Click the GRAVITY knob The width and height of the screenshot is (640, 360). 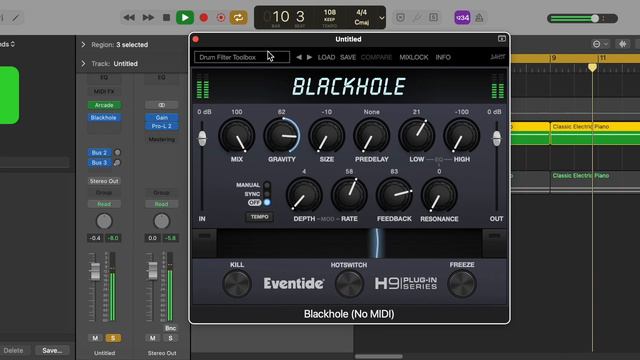click(x=282, y=136)
